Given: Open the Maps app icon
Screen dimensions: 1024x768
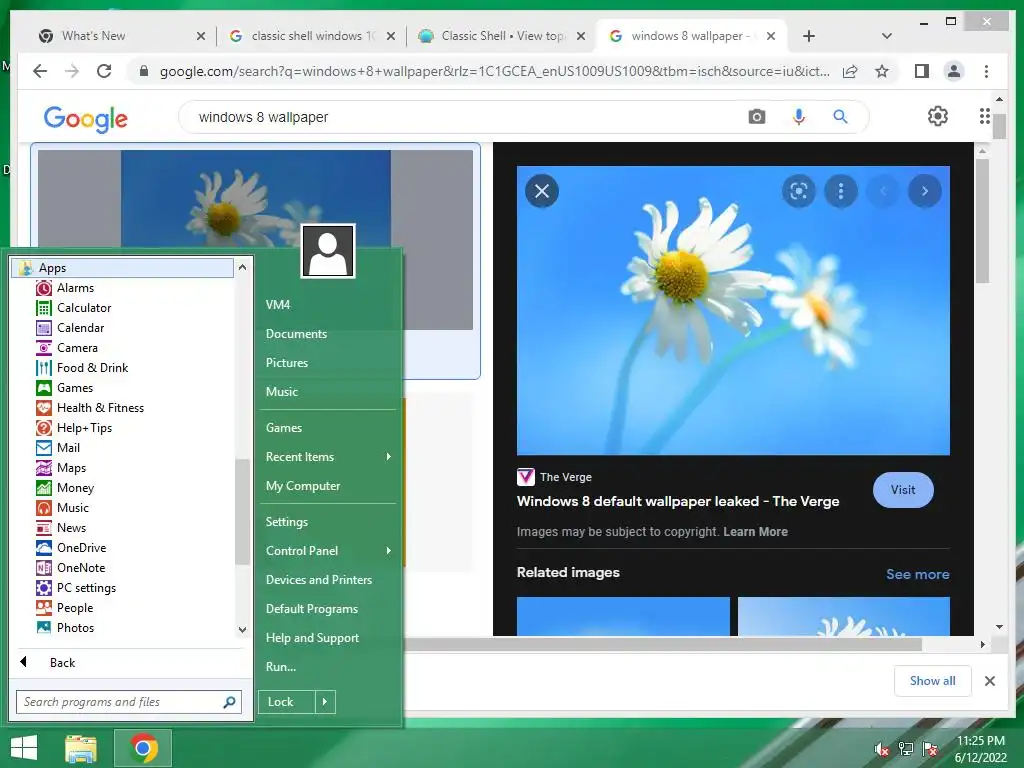Looking at the screenshot, I should pos(44,468).
